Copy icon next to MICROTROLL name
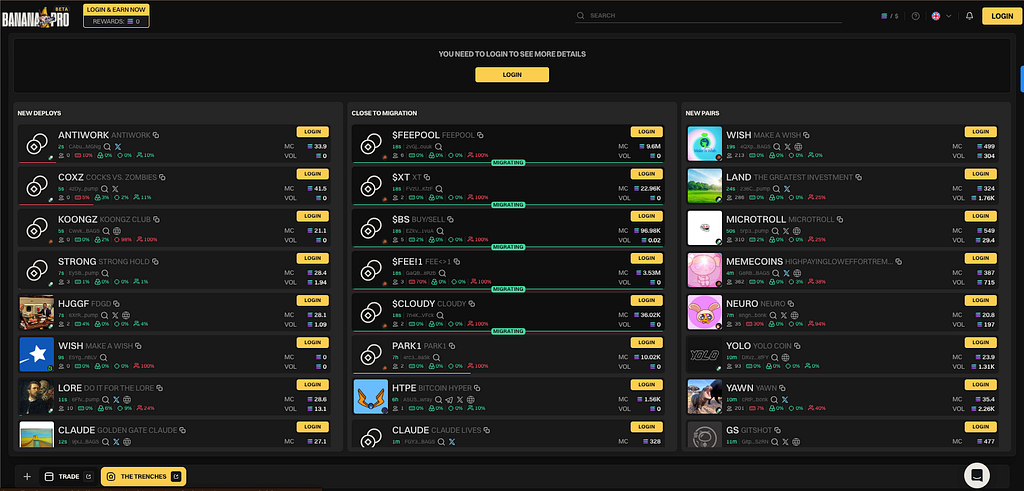 click(840, 219)
